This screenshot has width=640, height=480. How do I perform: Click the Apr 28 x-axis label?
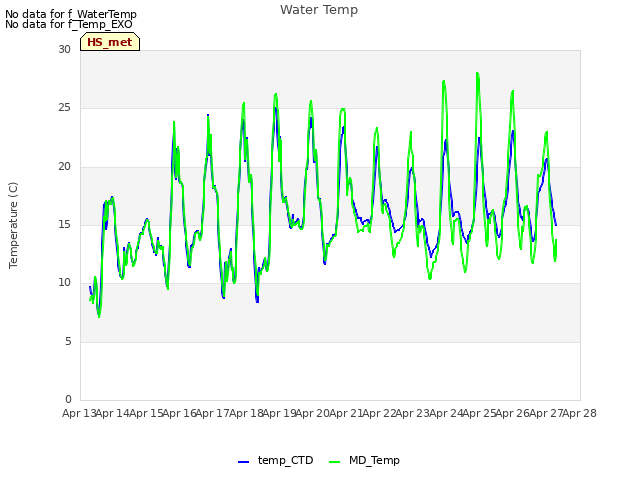click(579, 413)
